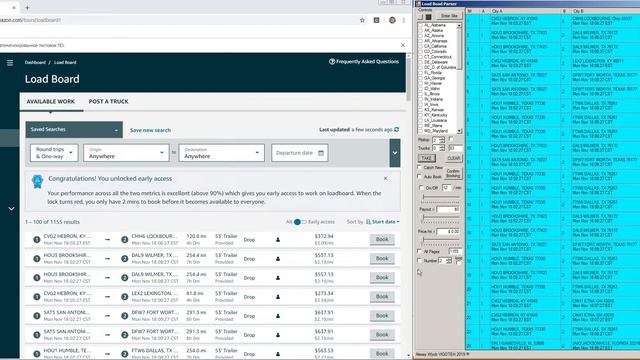This screenshot has width=640, height=360.
Task: Open the Origin Anywhere dropdown
Action: click(x=126, y=153)
